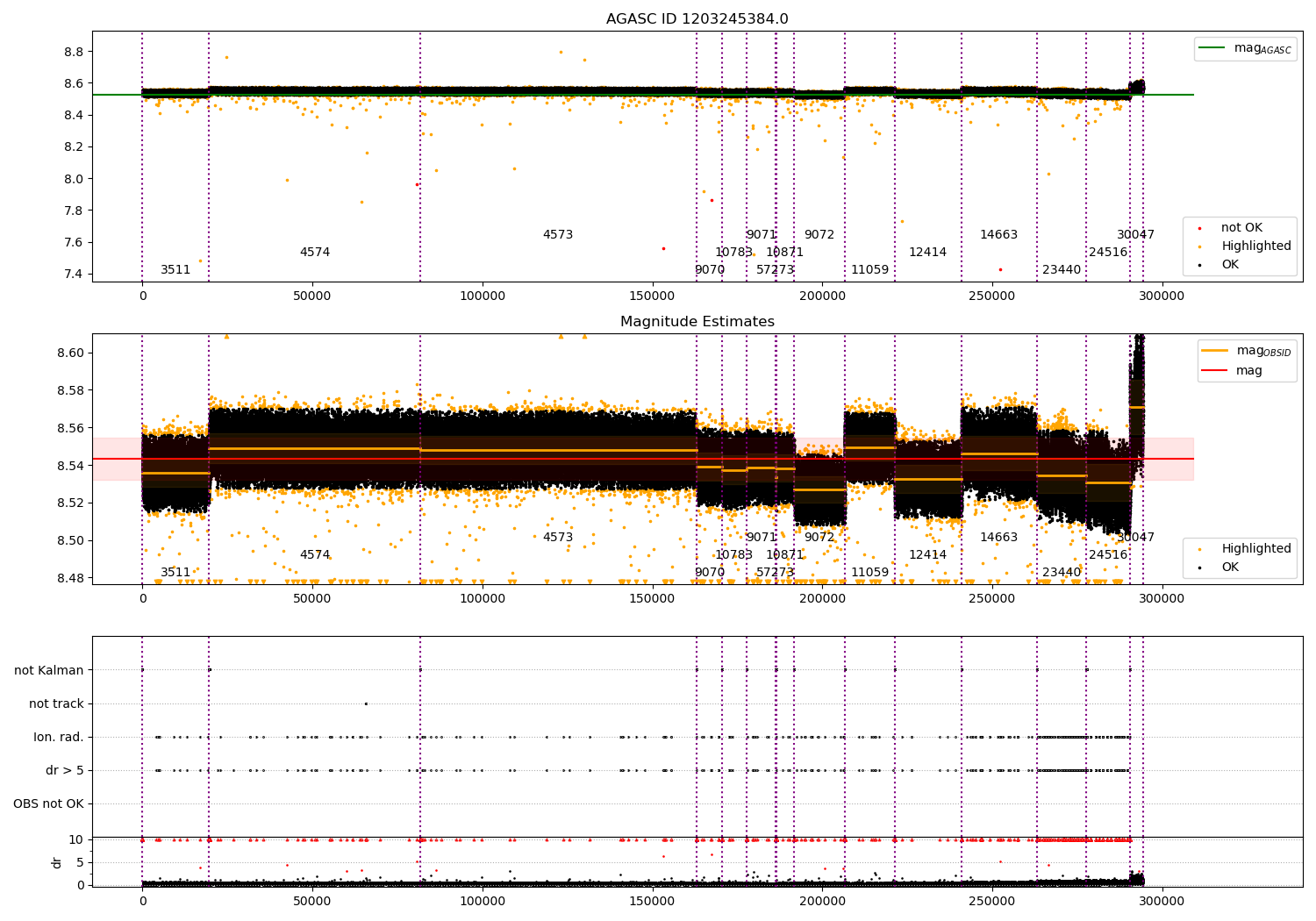The width and height of the screenshot is (1316, 921).
Task: Click the 10 tick label on the dr axis
Action: pos(76,839)
